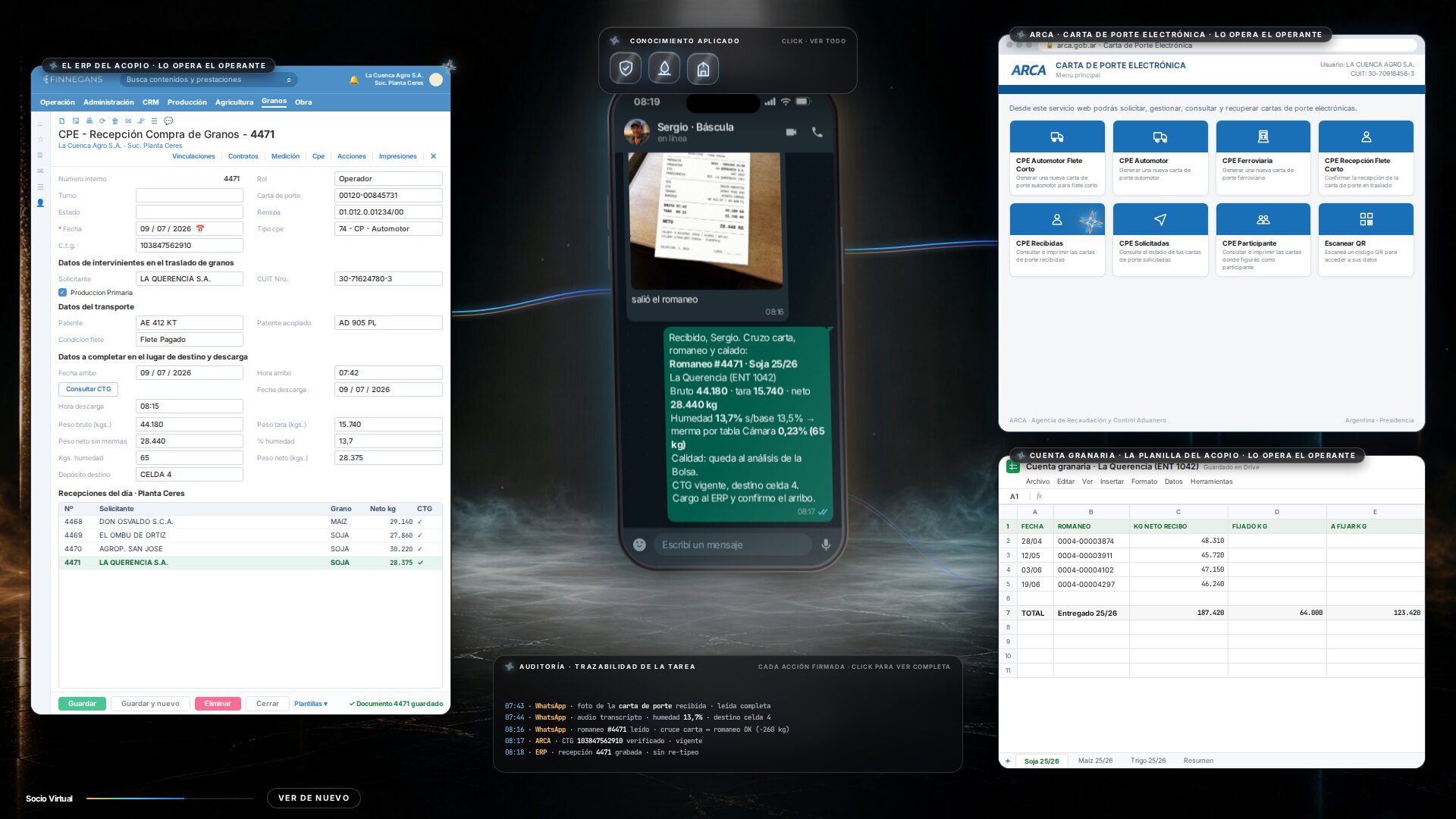The height and width of the screenshot is (819, 1456).
Task: Click the new document icon in ERP toolbar
Action: pyautogui.click(x=62, y=121)
